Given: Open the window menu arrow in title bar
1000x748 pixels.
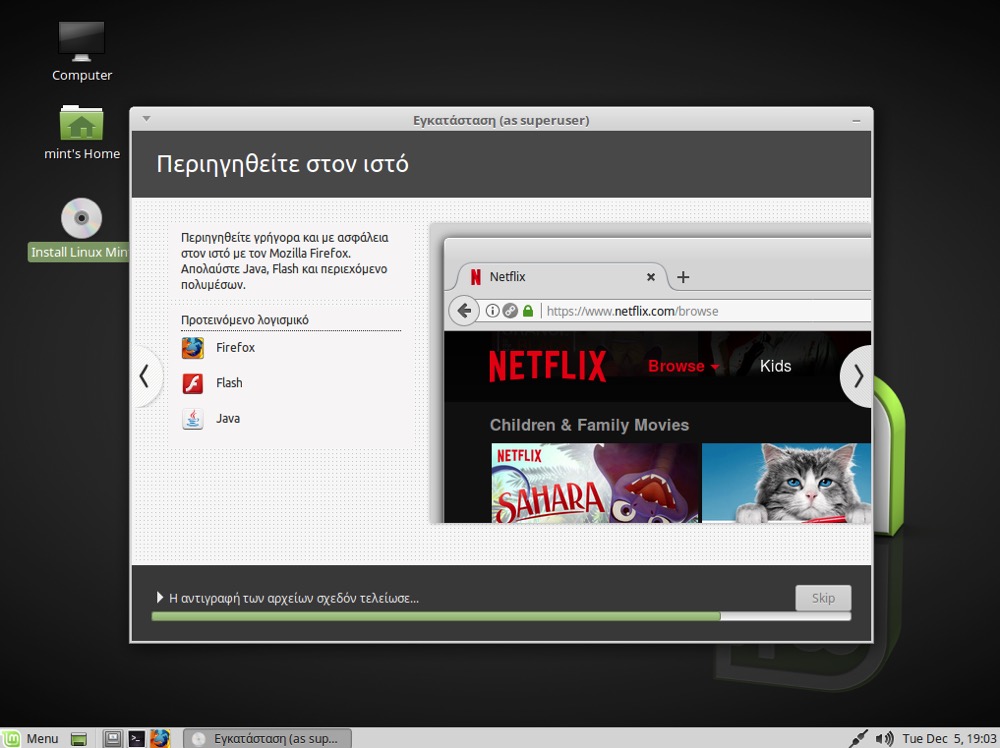Looking at the screenshot, I should (x=146, y=119).
